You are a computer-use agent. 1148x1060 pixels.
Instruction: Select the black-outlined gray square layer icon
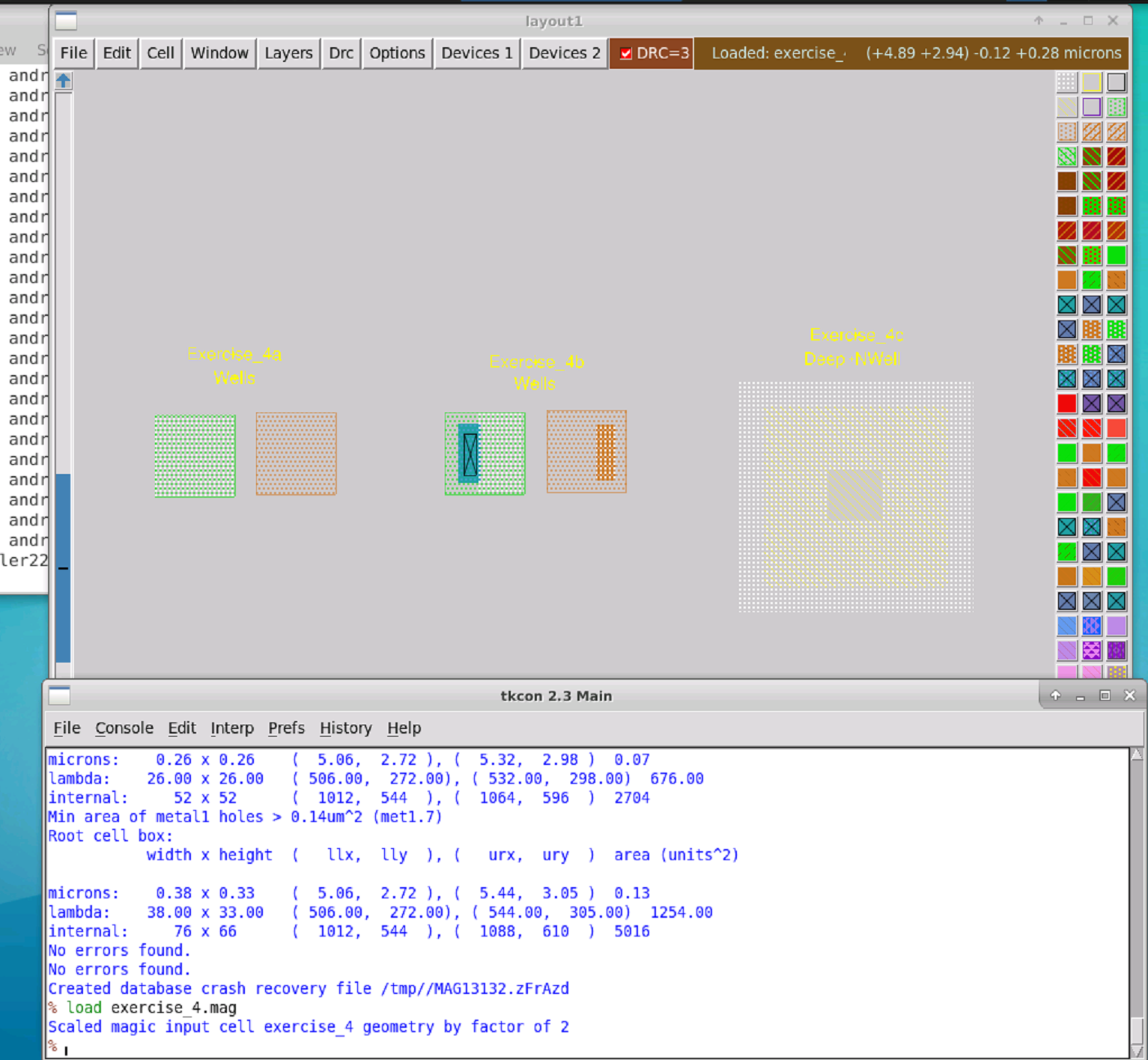(x=1116, y=82)
